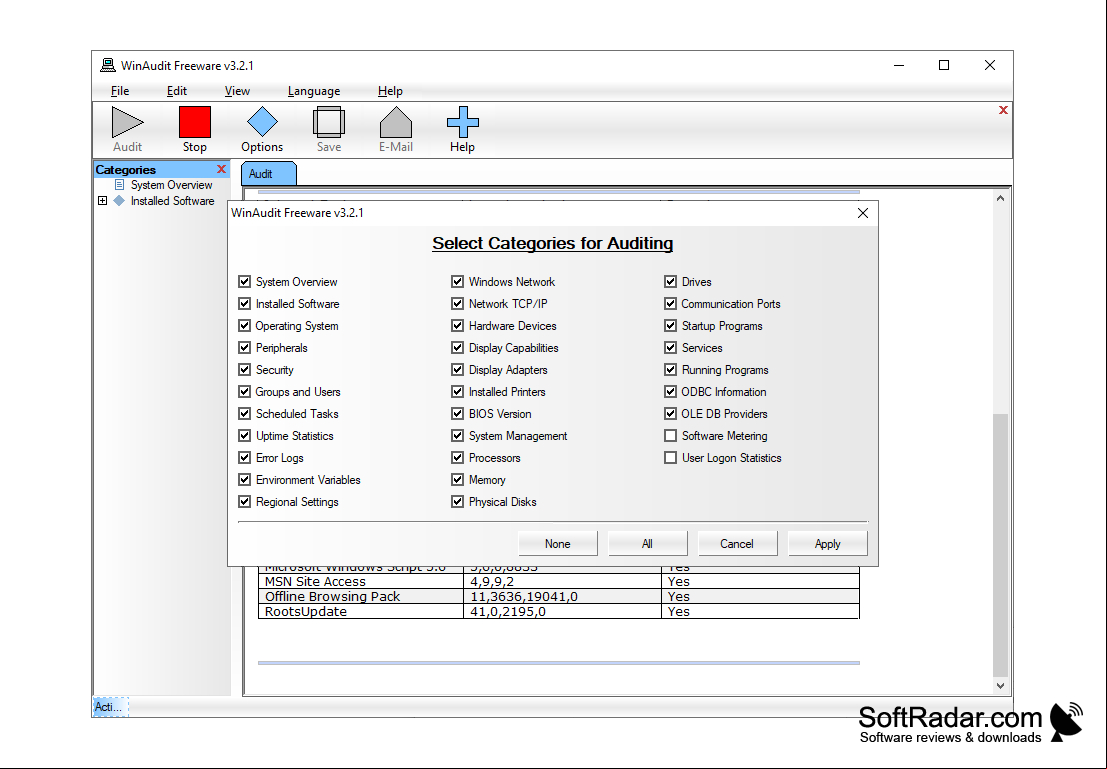This screenshot has width=1107, height=769.
Task: Toggle the Regional Settings checkbox
Action: pos(244,501)
